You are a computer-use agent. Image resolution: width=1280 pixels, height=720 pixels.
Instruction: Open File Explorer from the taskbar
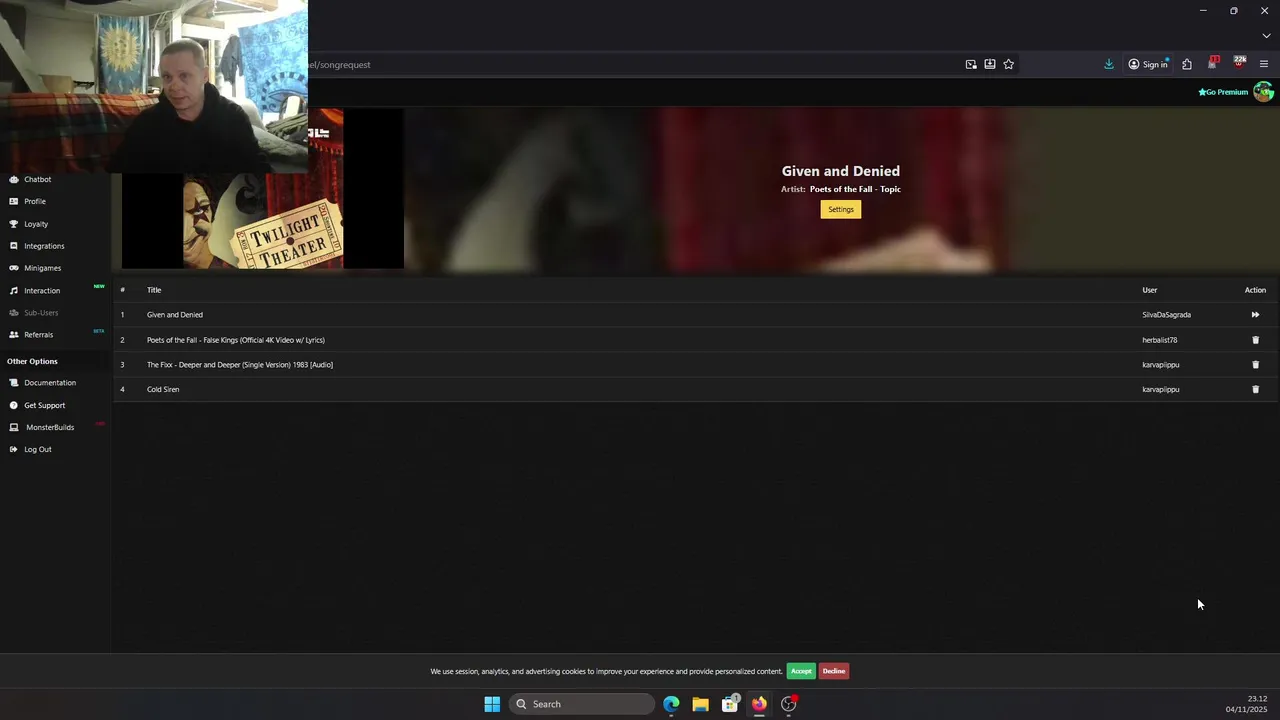point(700,704)
